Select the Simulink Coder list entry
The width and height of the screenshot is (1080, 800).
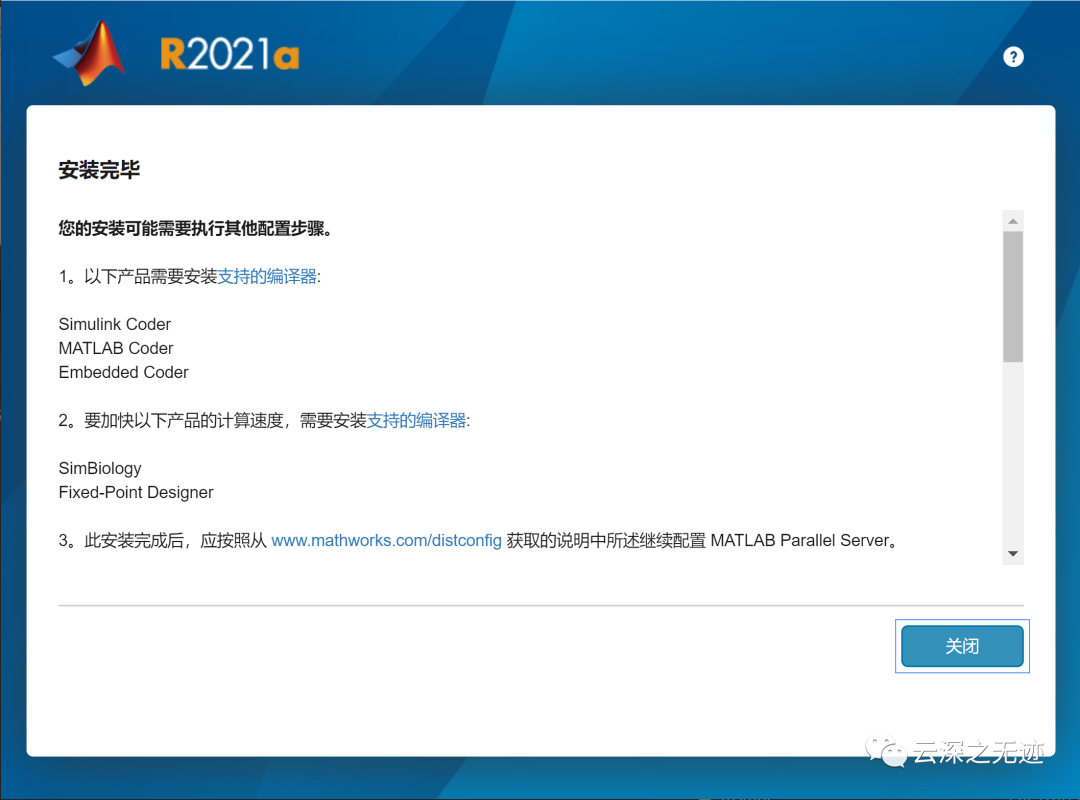[x=114, y=324]
